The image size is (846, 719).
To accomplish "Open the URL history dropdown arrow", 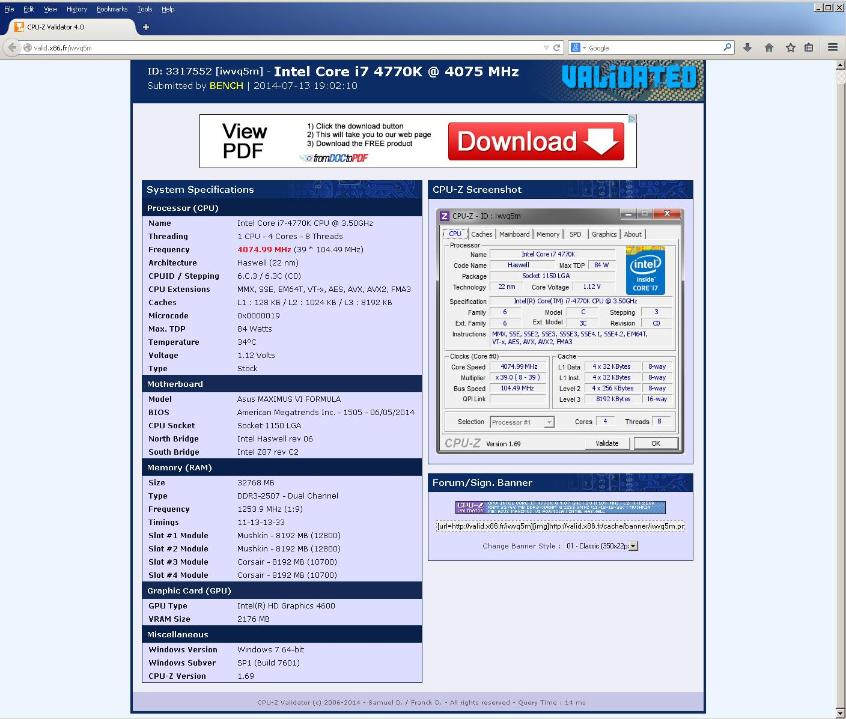I will (x=546, y=48).
